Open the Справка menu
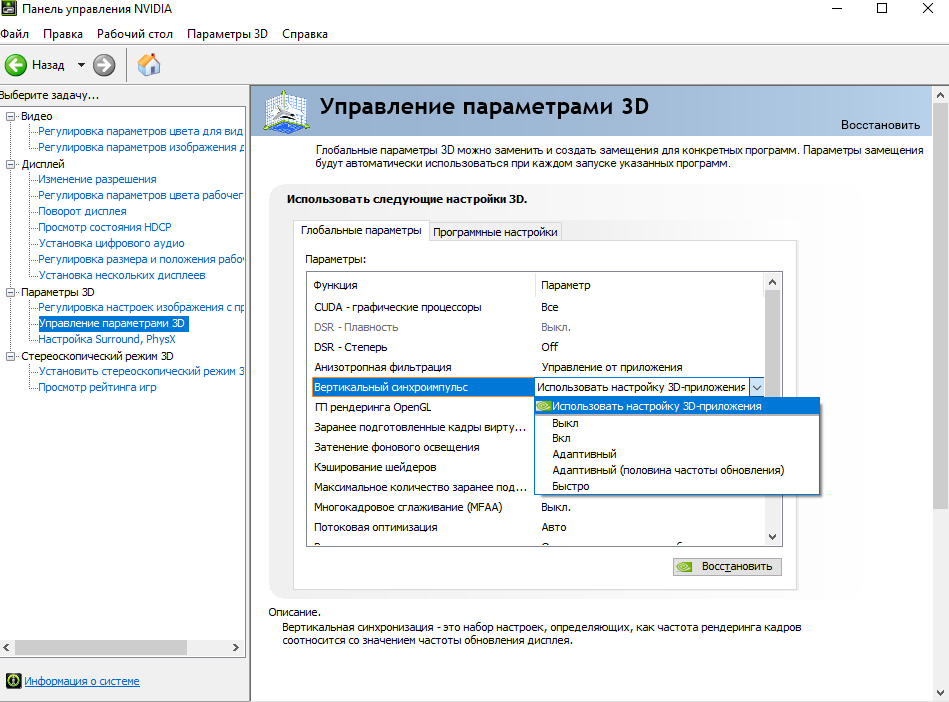Screen dimensions: 949x702 [x=305, y=34]
